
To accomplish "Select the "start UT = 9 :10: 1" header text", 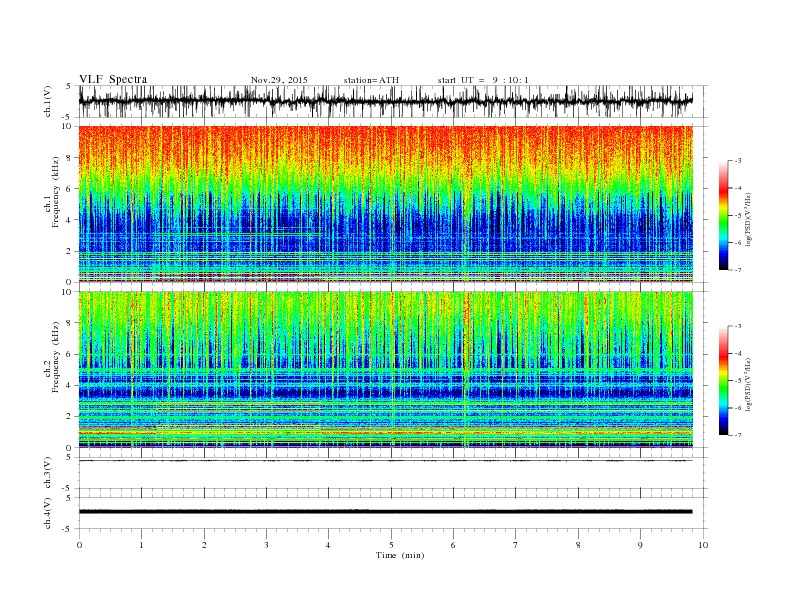I will coord(483,80).
